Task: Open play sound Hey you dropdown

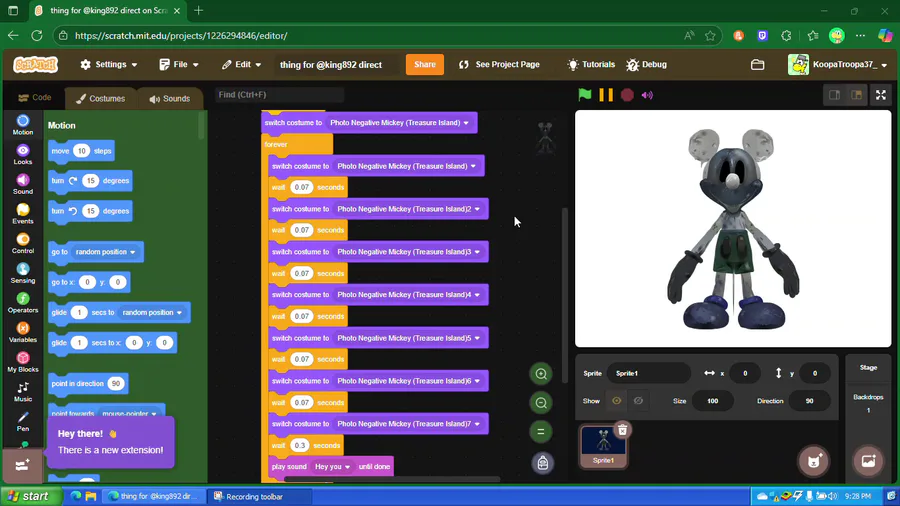Action: coord(332,467)
